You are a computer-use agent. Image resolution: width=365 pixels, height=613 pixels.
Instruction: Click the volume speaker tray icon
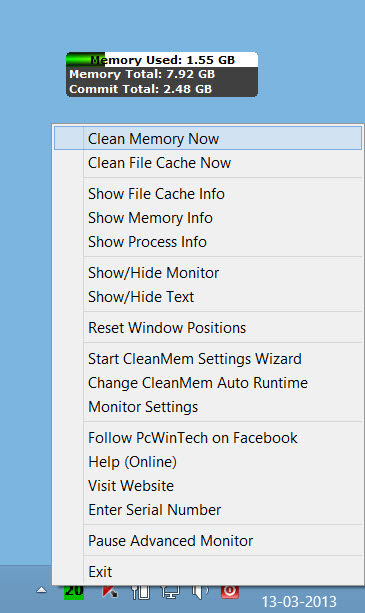[x=200, y=592]
